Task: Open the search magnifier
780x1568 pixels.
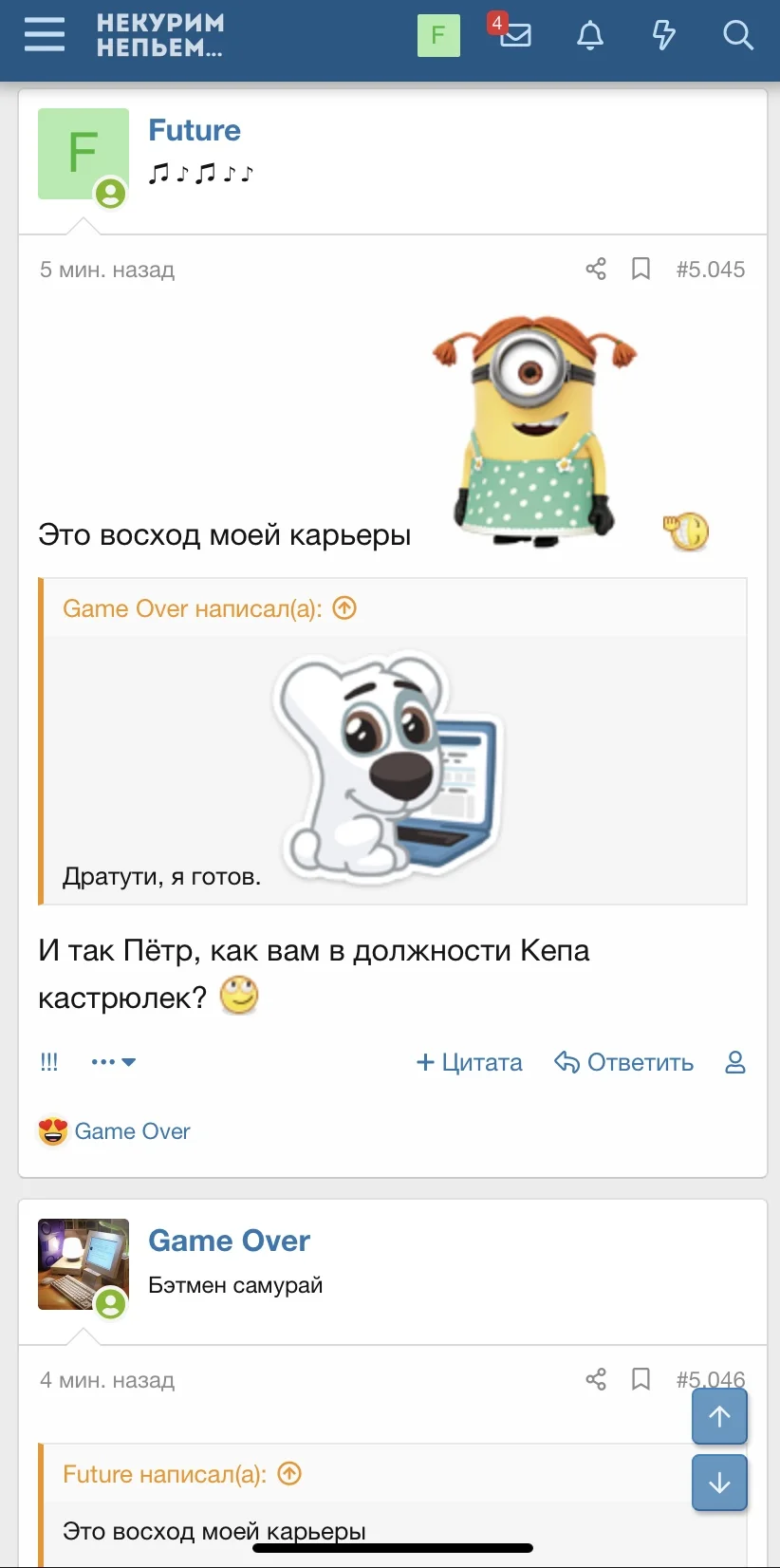Action: (737, 36)
